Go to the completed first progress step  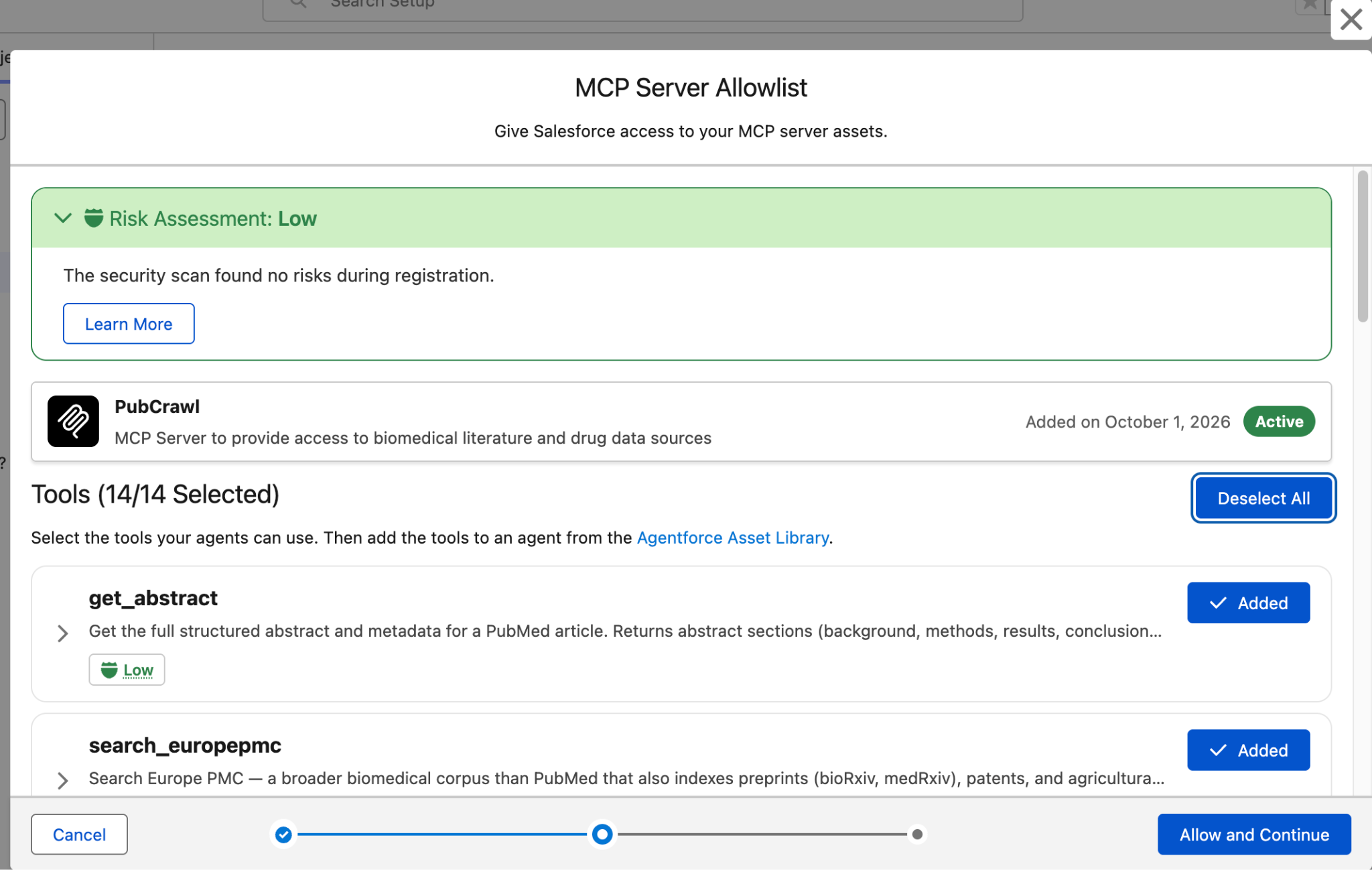pos(283,834)
